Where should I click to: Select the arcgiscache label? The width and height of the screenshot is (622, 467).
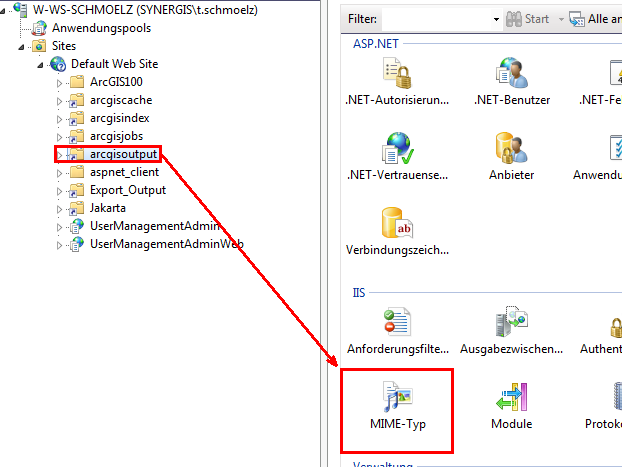tap(121, 100)
